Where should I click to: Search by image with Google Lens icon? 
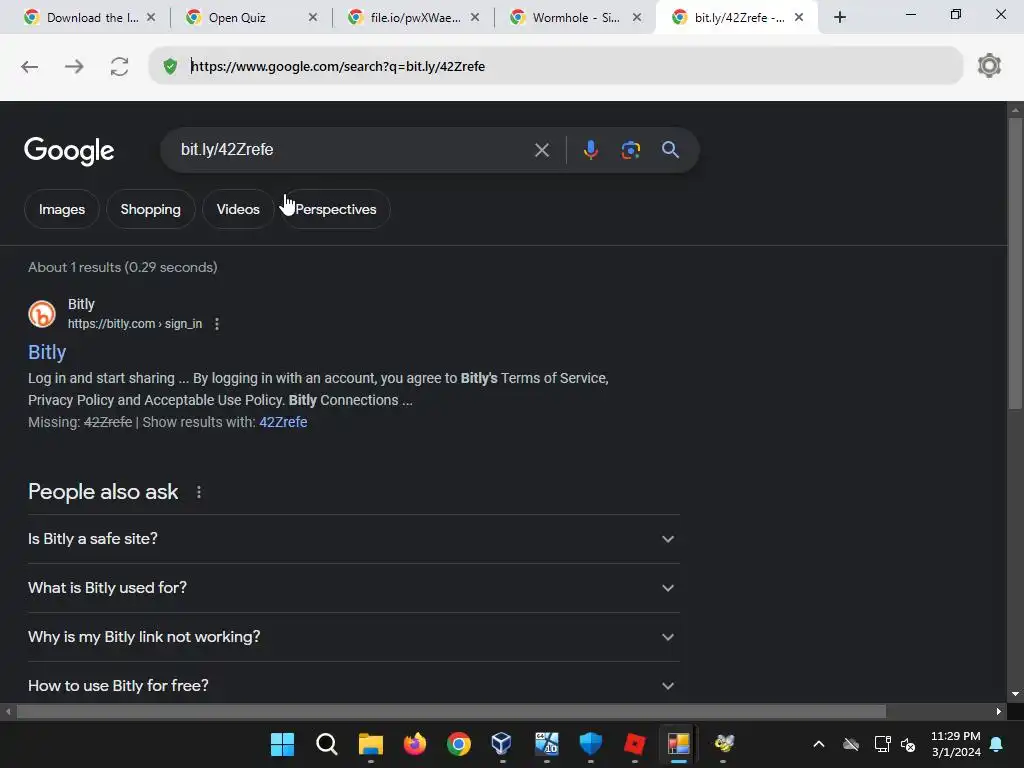630,150
